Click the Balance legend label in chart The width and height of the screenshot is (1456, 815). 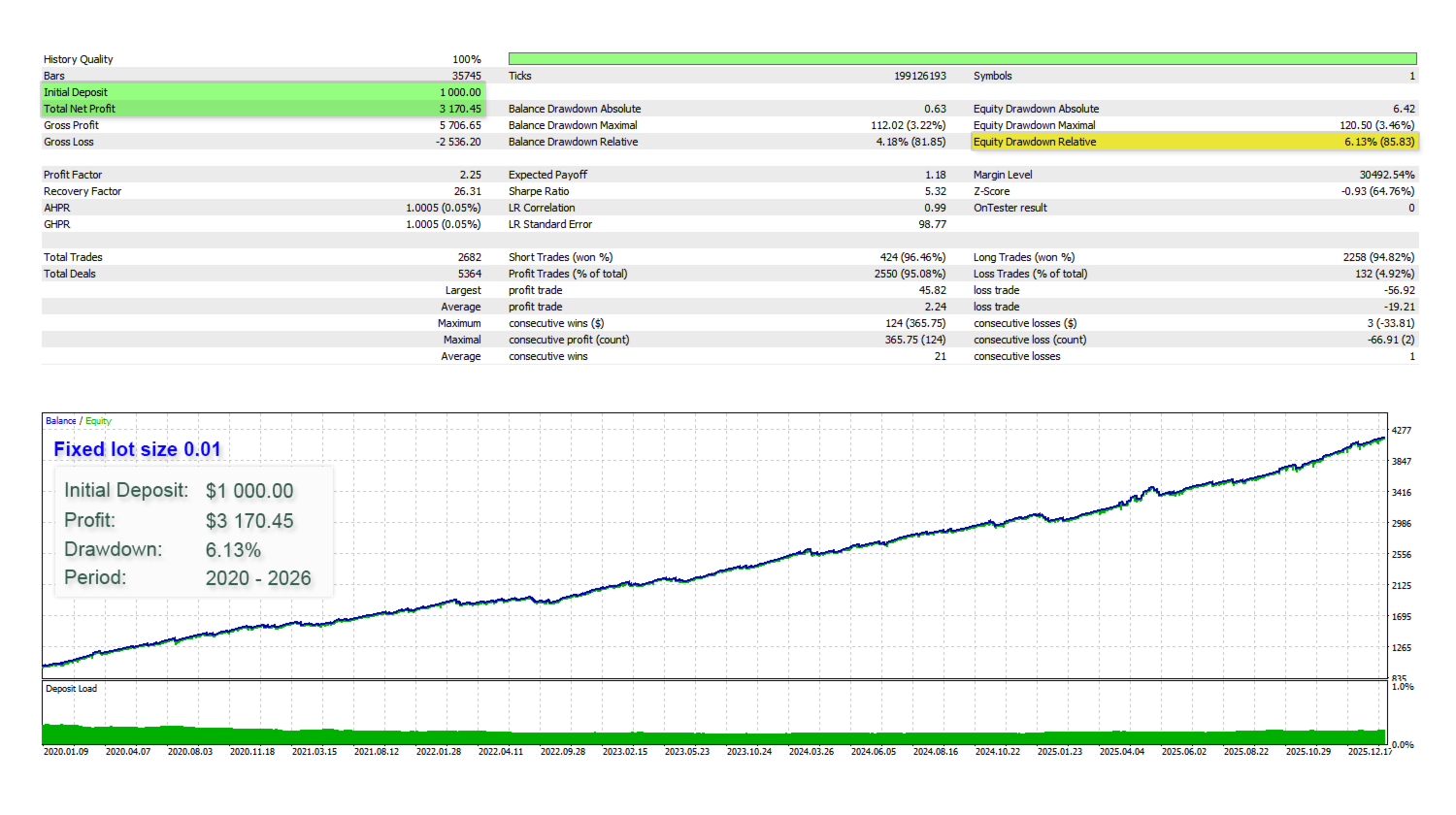pyautogui.click(x=60, y=421)
